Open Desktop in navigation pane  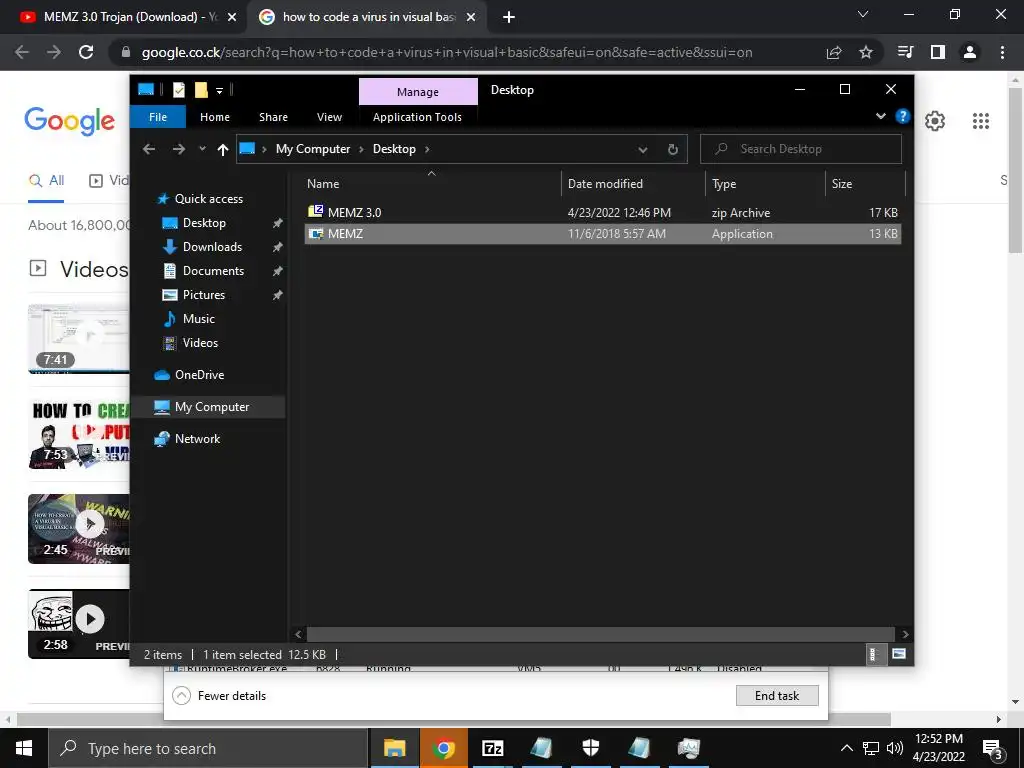pos(204,223)
